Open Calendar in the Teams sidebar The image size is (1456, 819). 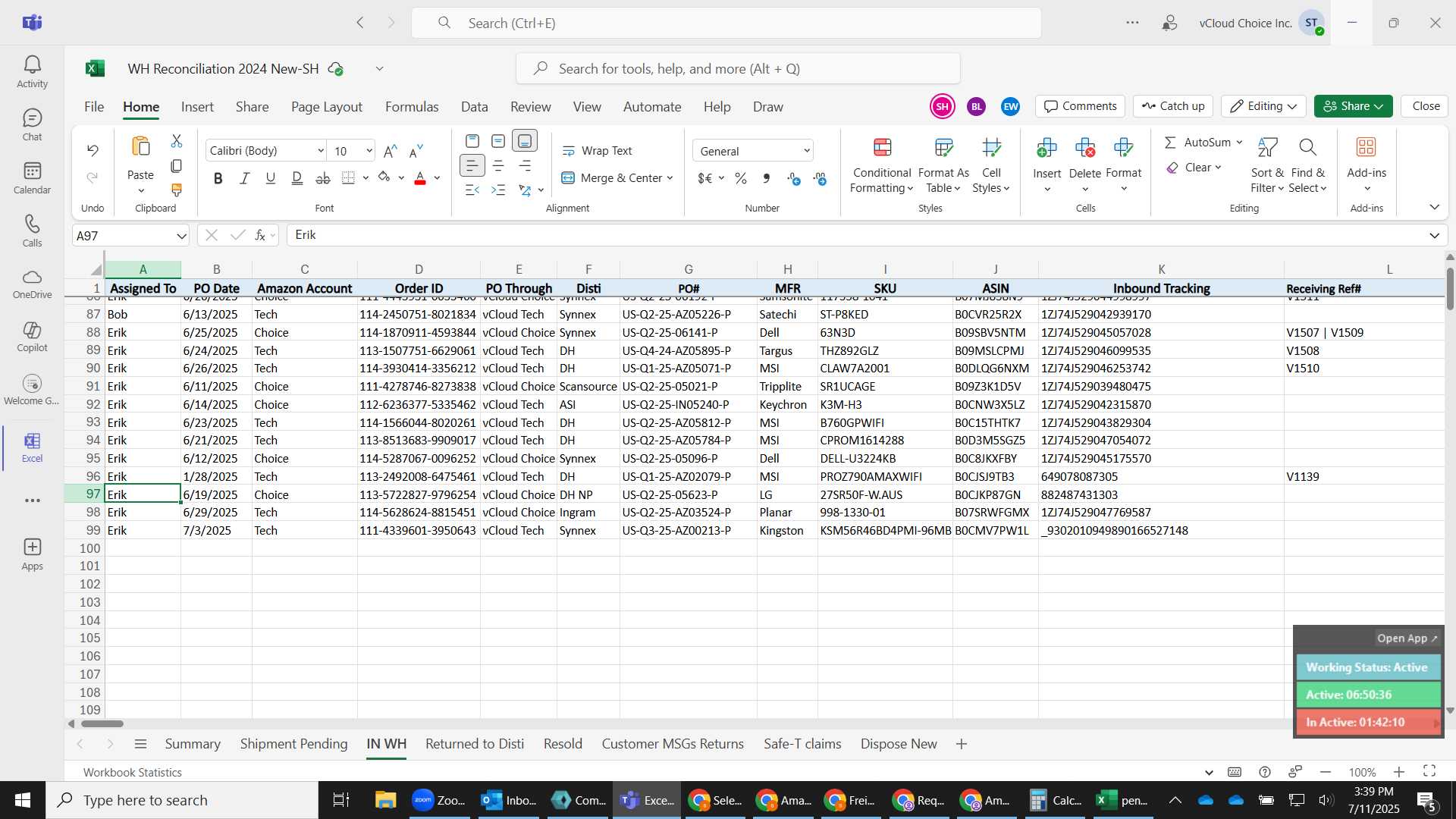[x=32, y=178]
